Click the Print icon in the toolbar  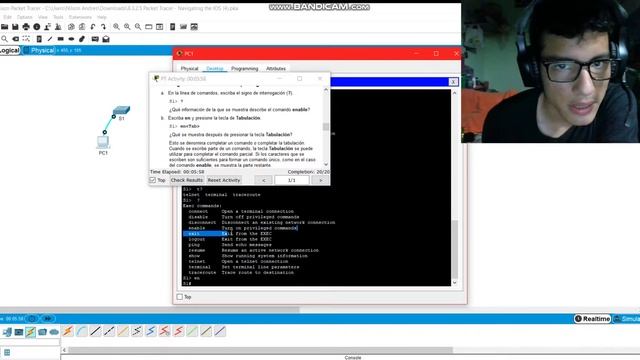click(x=26, y=27)
